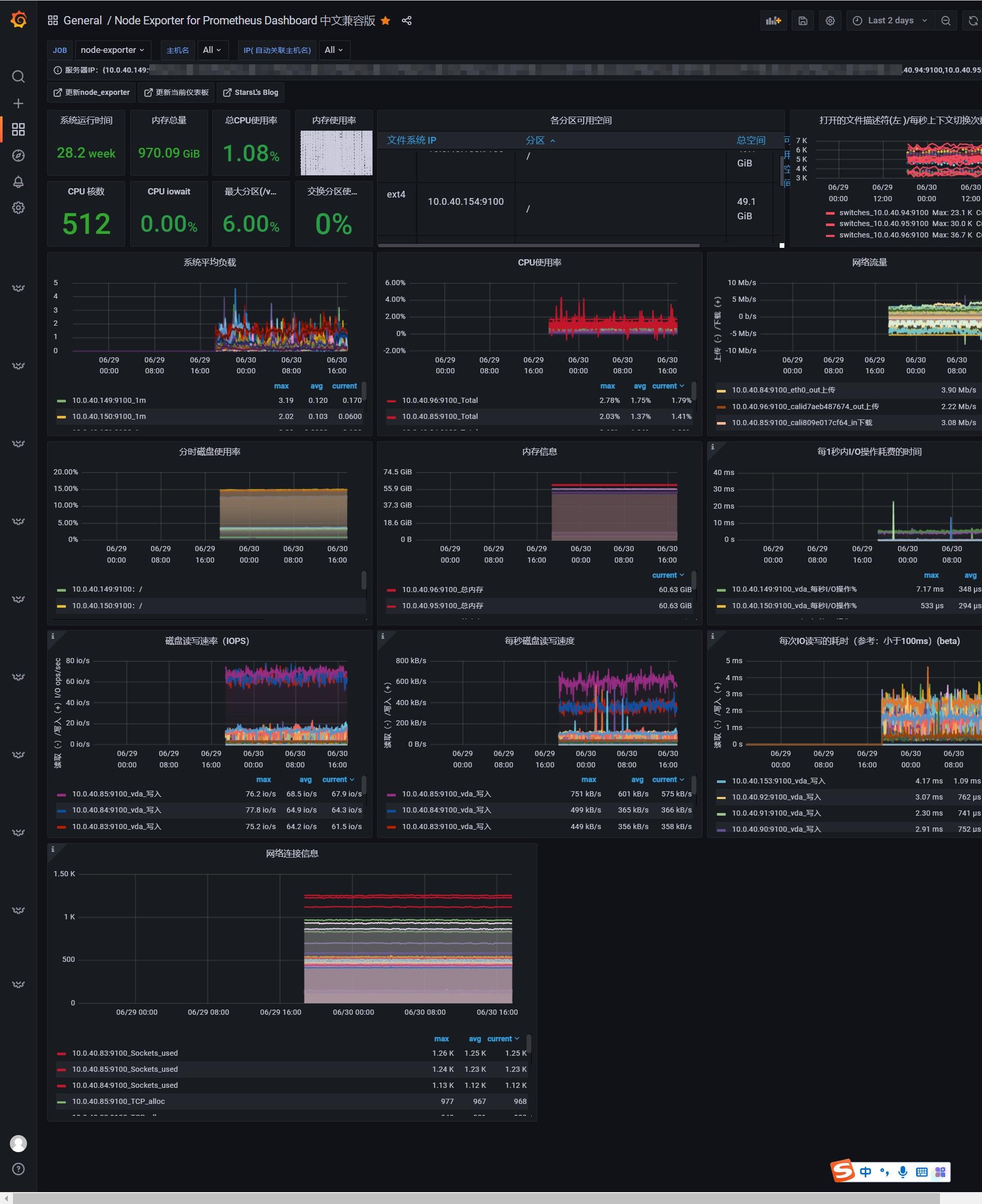
Task: Open 网络流量 panel title menu
Action: 869,262
